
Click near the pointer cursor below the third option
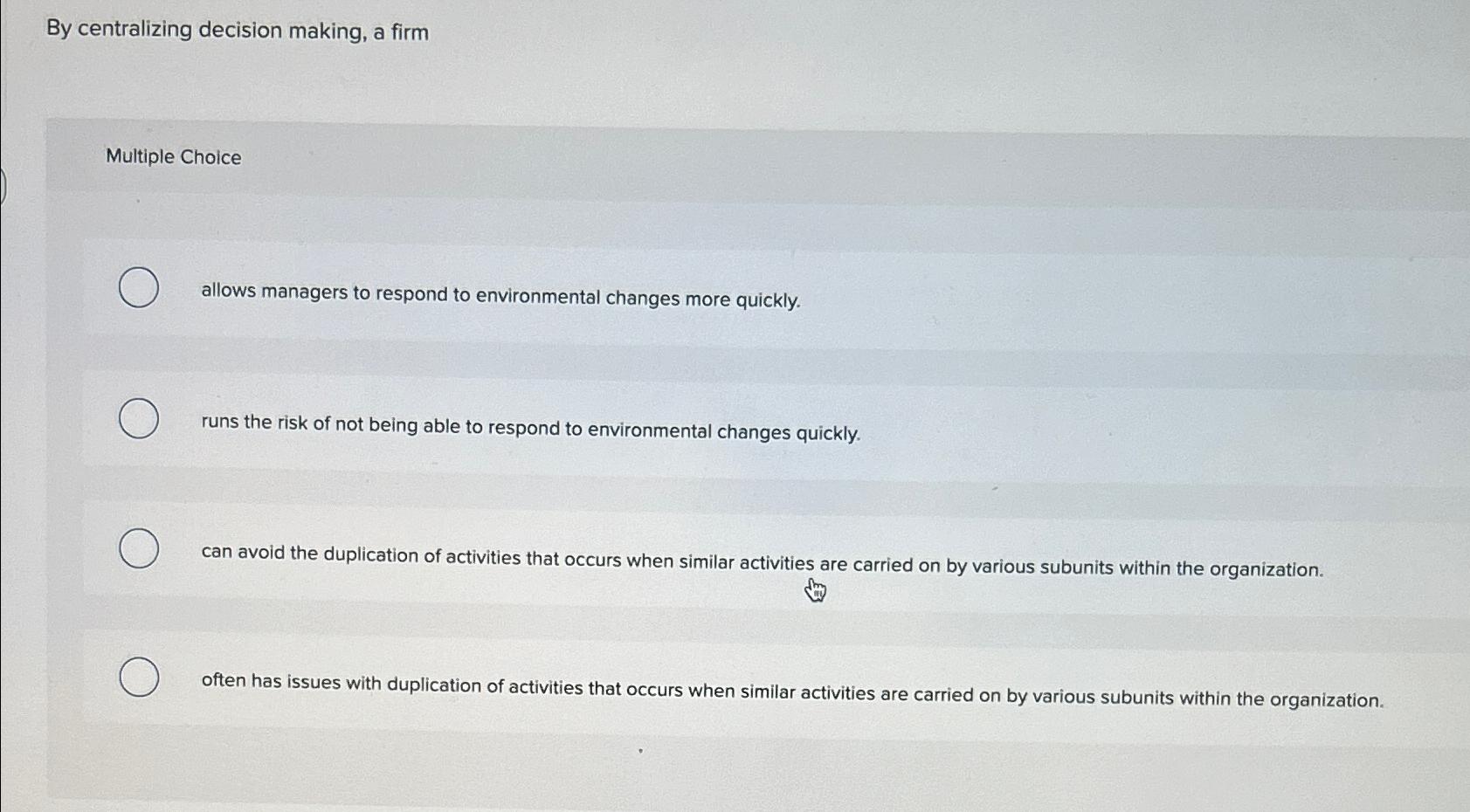tap(815, 590)
